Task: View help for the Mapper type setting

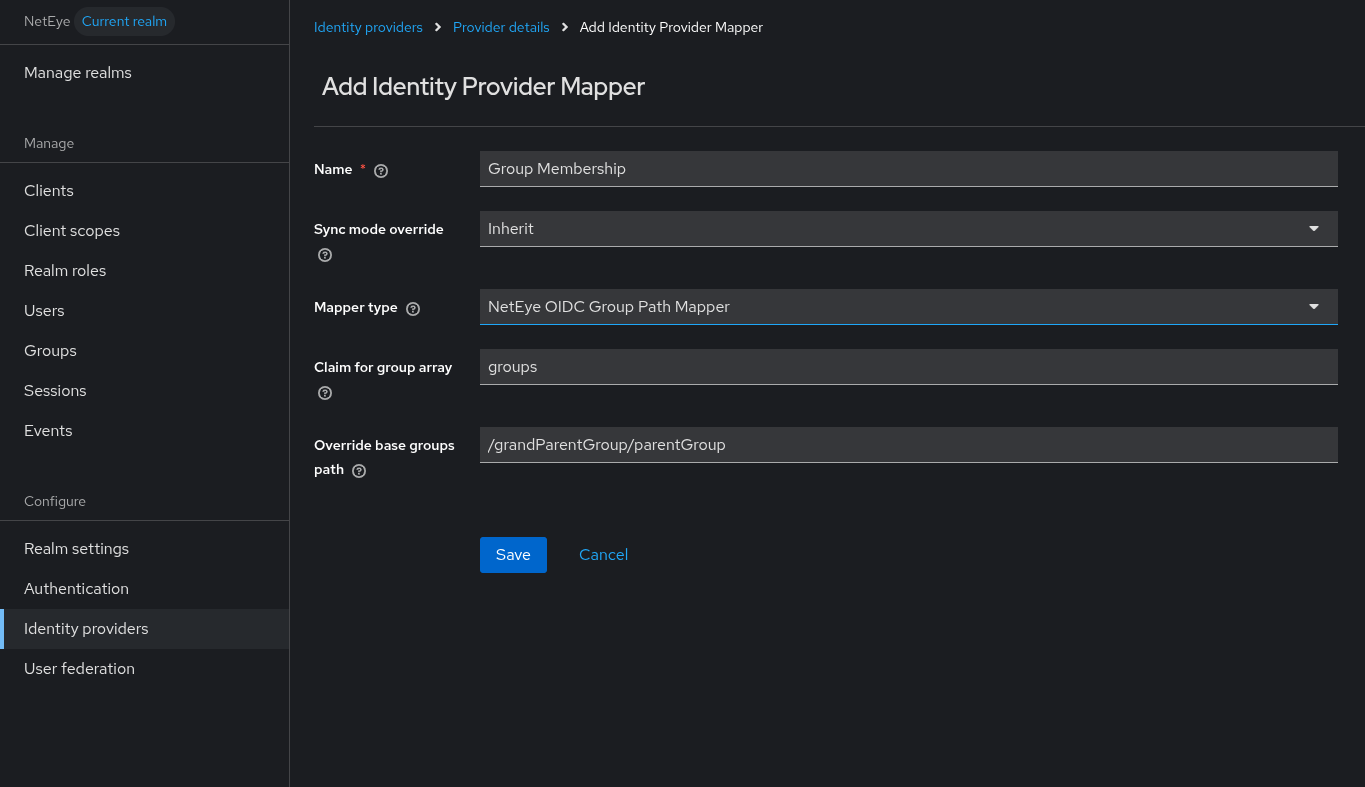Action: (x=412, y=308)
